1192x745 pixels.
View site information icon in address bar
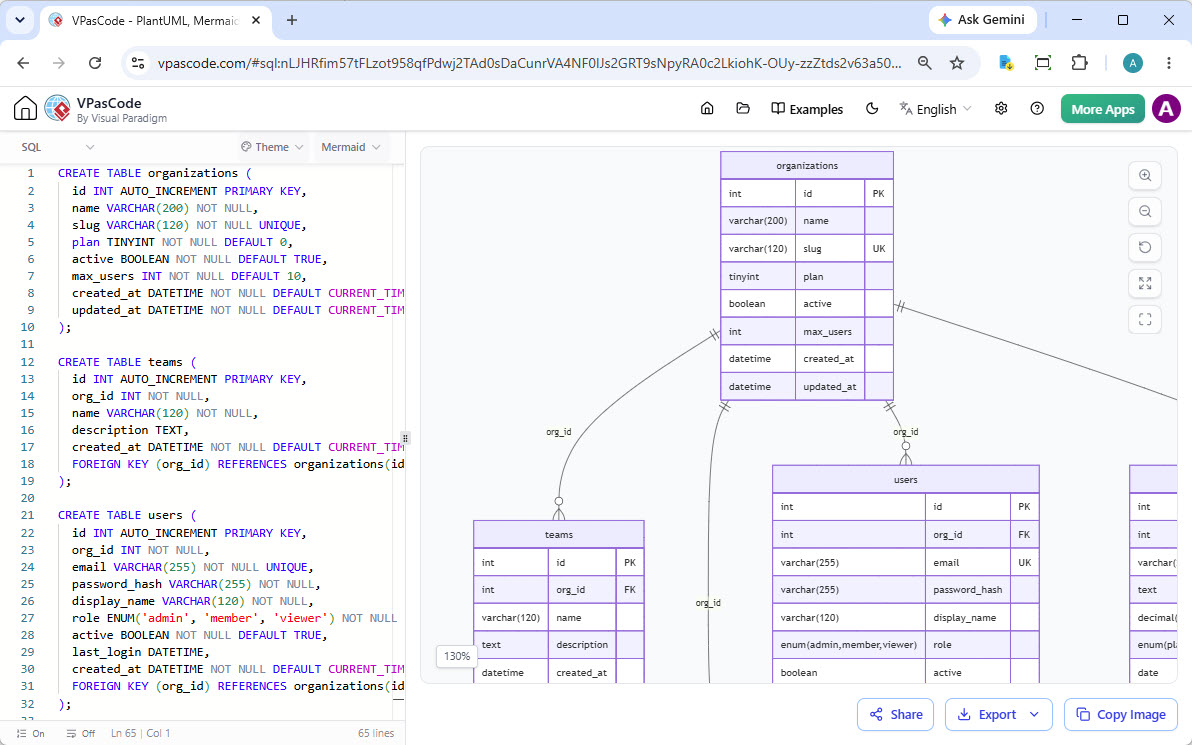point(138,63)
